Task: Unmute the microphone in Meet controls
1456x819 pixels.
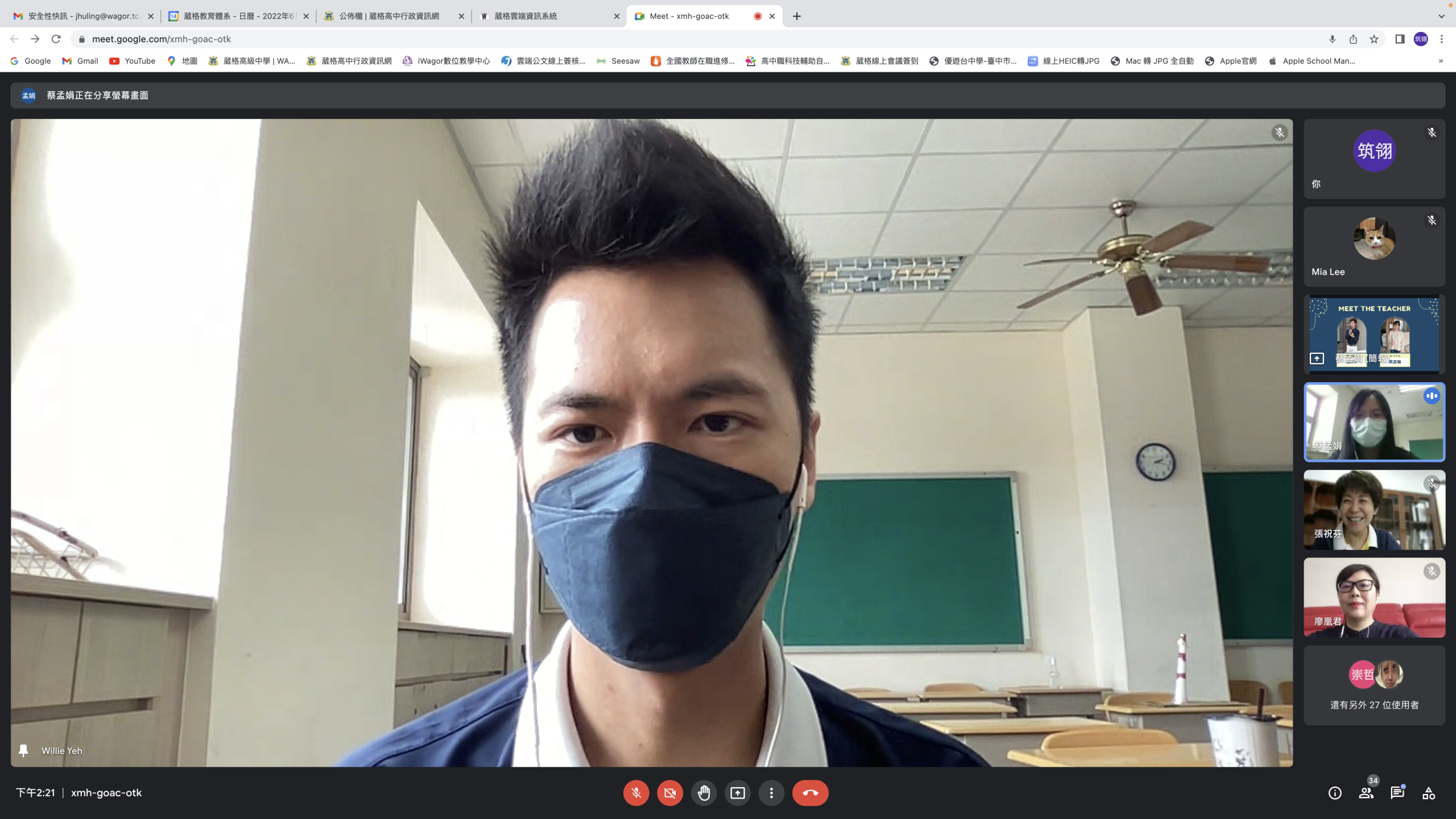Action: tap(636, 793)
